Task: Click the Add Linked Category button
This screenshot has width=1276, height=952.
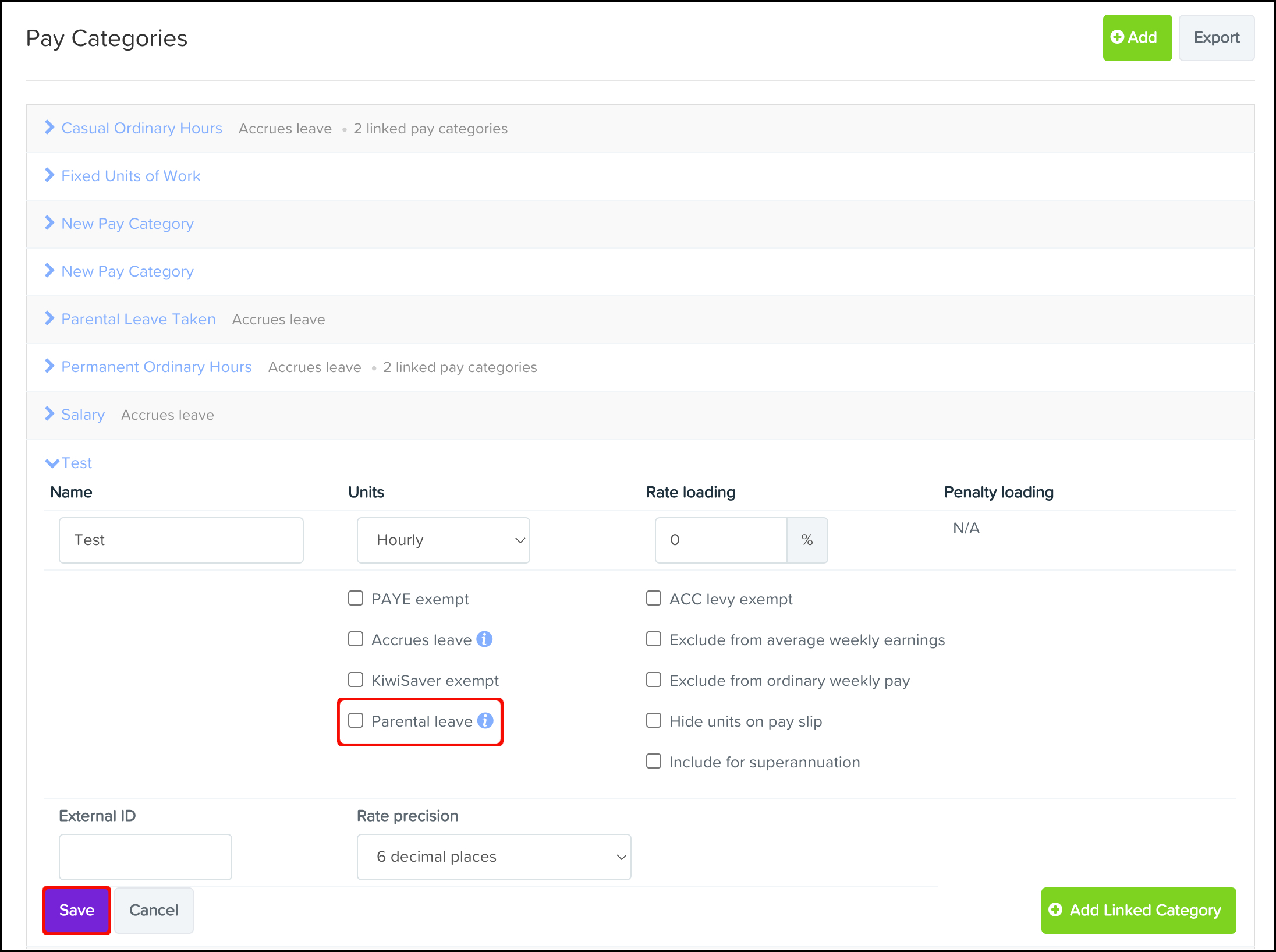Action: 1138,911
